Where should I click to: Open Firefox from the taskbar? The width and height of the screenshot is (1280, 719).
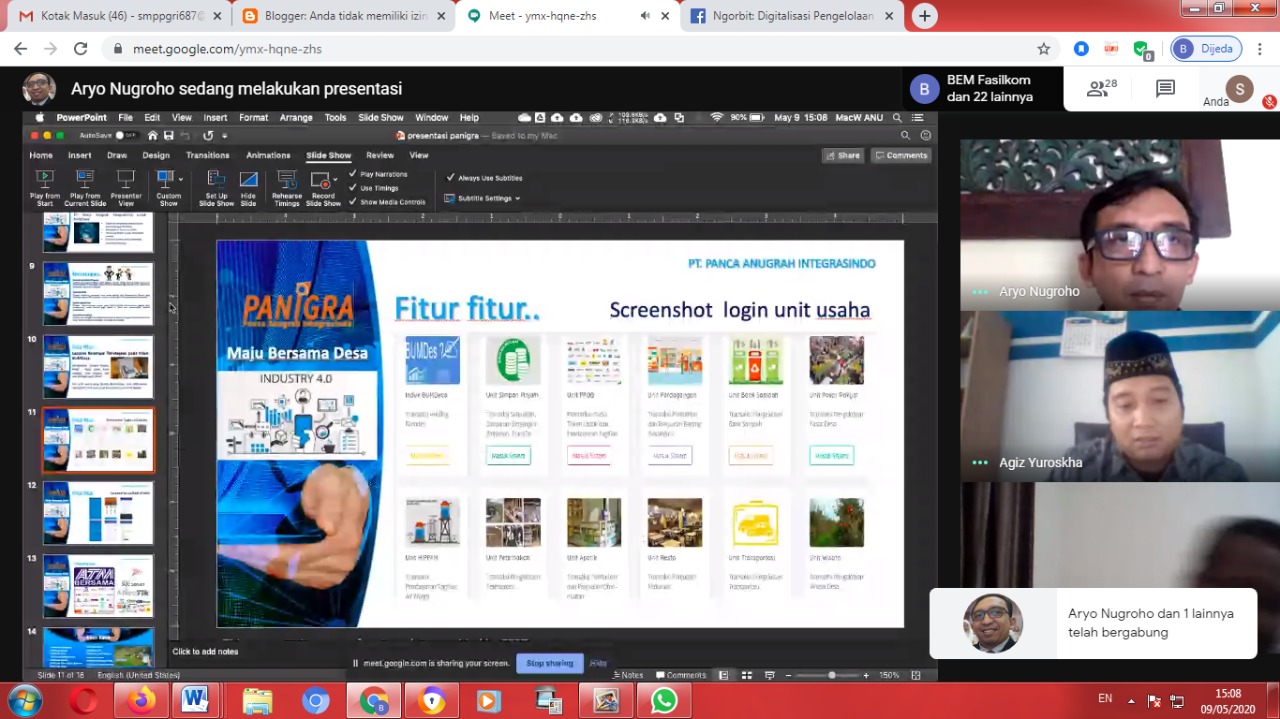[x=141, y=701]
